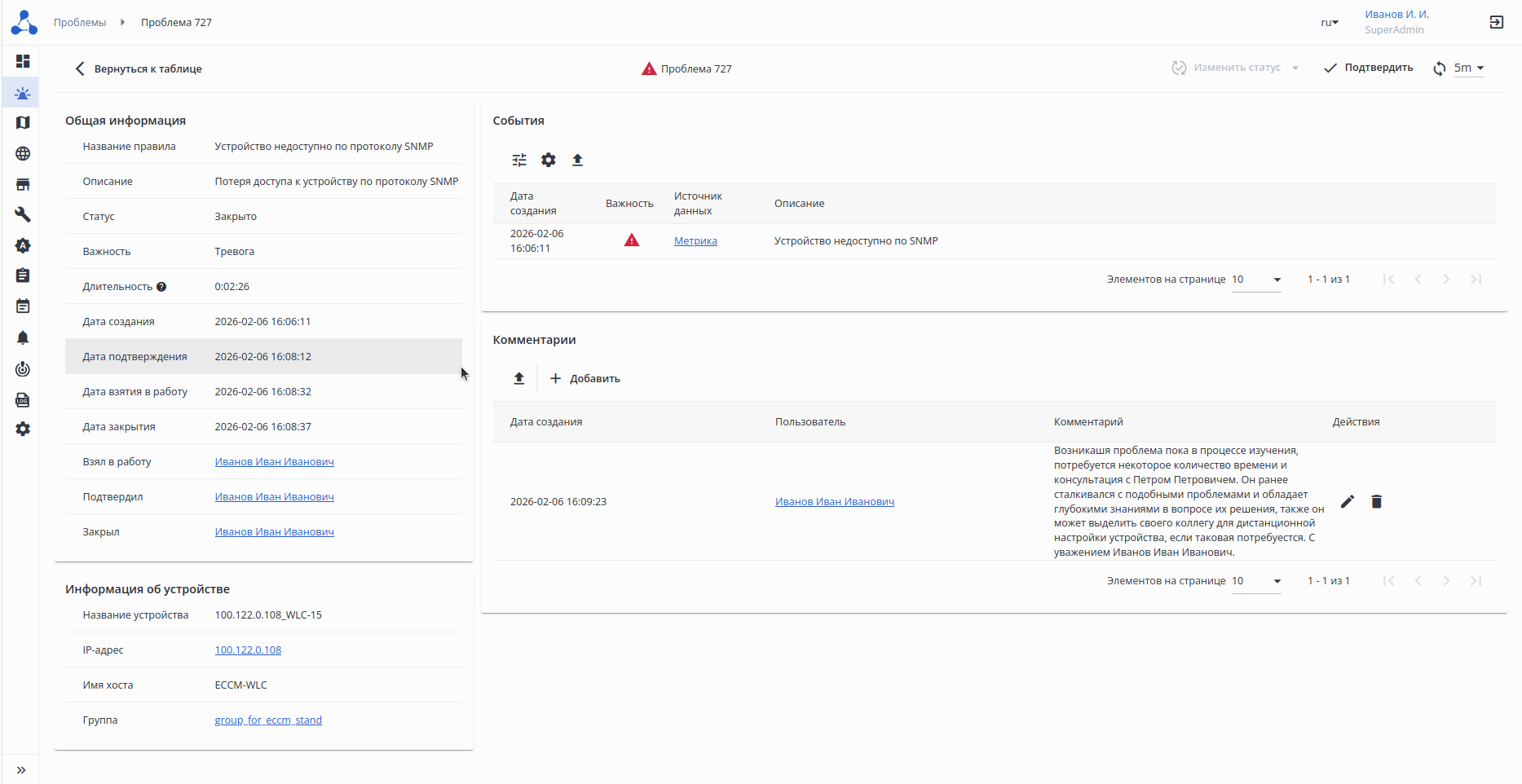Click the globe network icon in sidebar
The height and width of the screenshot is (784, 1522).
23,153
